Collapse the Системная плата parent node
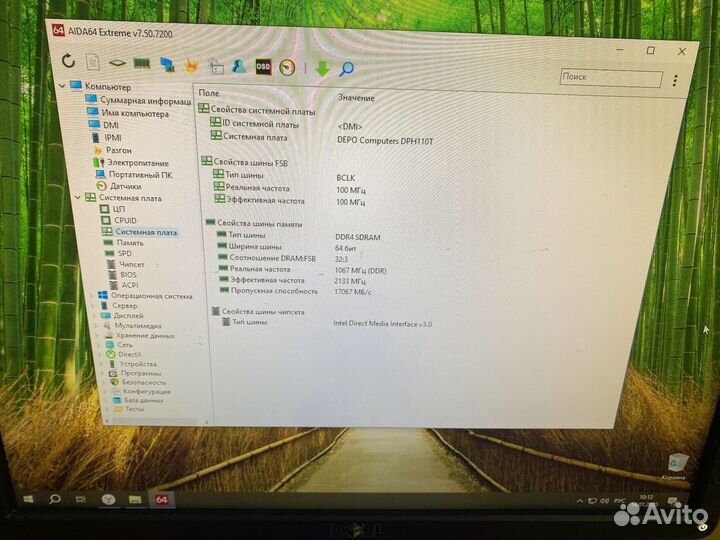The height and width of the screenshot is (540, 720). pos(77,197)
